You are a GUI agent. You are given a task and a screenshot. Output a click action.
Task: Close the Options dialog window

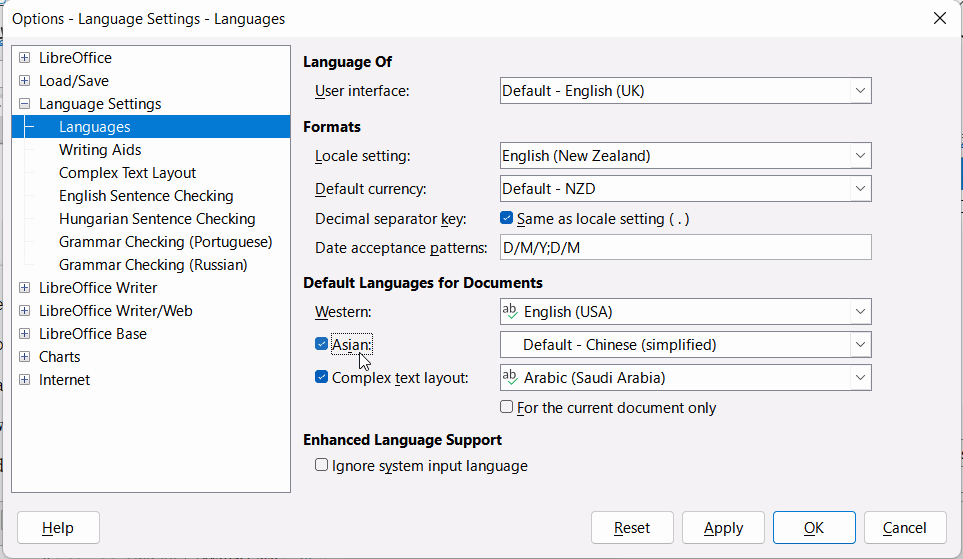coord(940,18)
